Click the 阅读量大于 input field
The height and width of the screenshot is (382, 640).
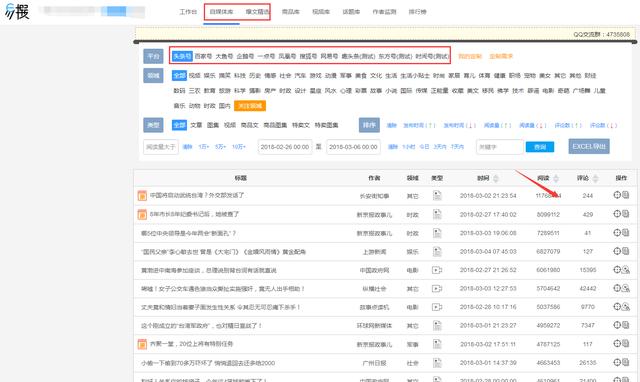[x=161, y=147]
